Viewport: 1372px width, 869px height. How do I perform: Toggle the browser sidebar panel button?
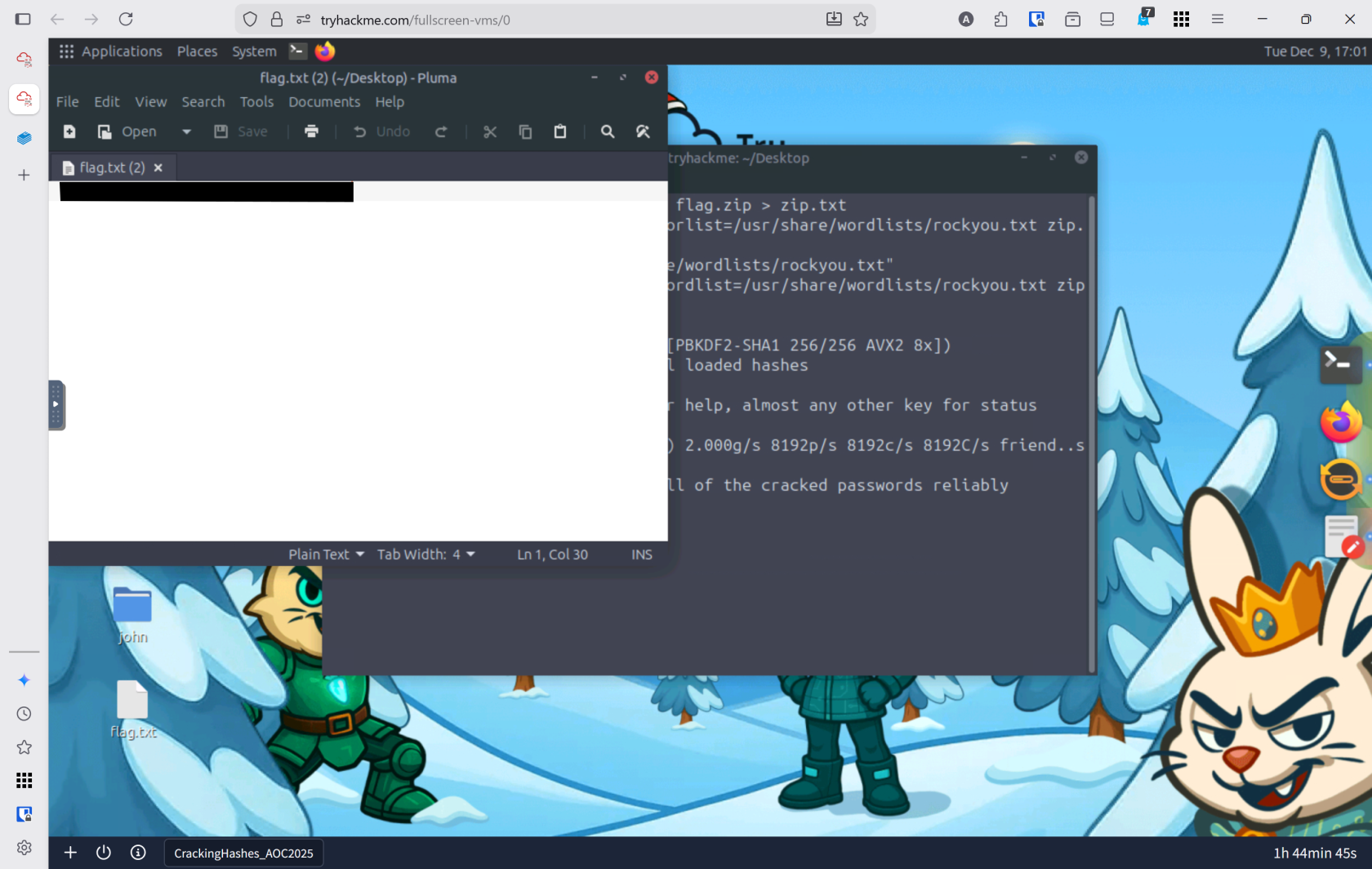coord(23,19)
